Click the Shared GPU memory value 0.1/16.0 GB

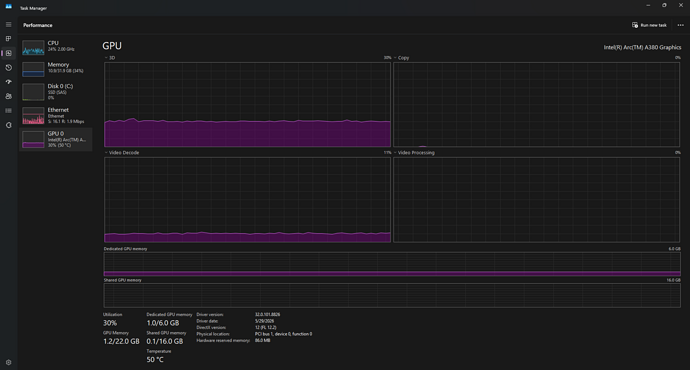click(x=165, y=341)
